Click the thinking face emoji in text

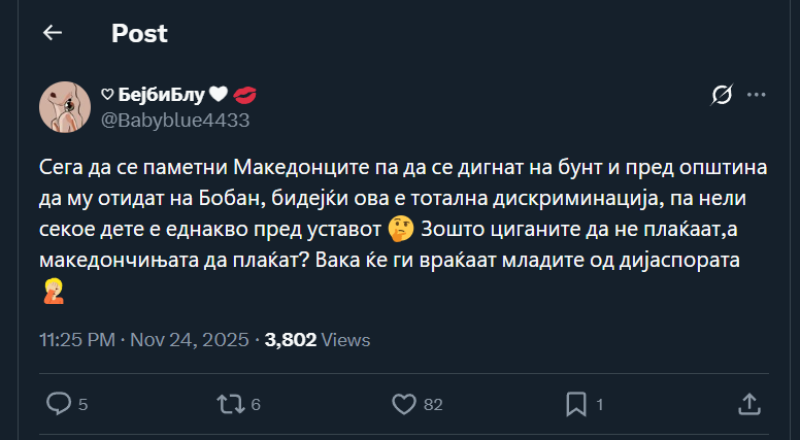pos(401,230)
